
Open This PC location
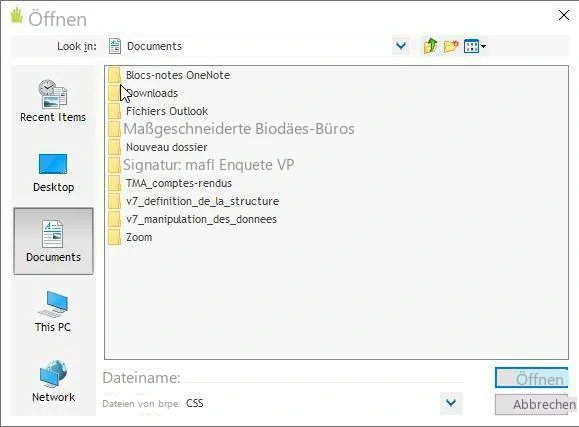[53, 311]
